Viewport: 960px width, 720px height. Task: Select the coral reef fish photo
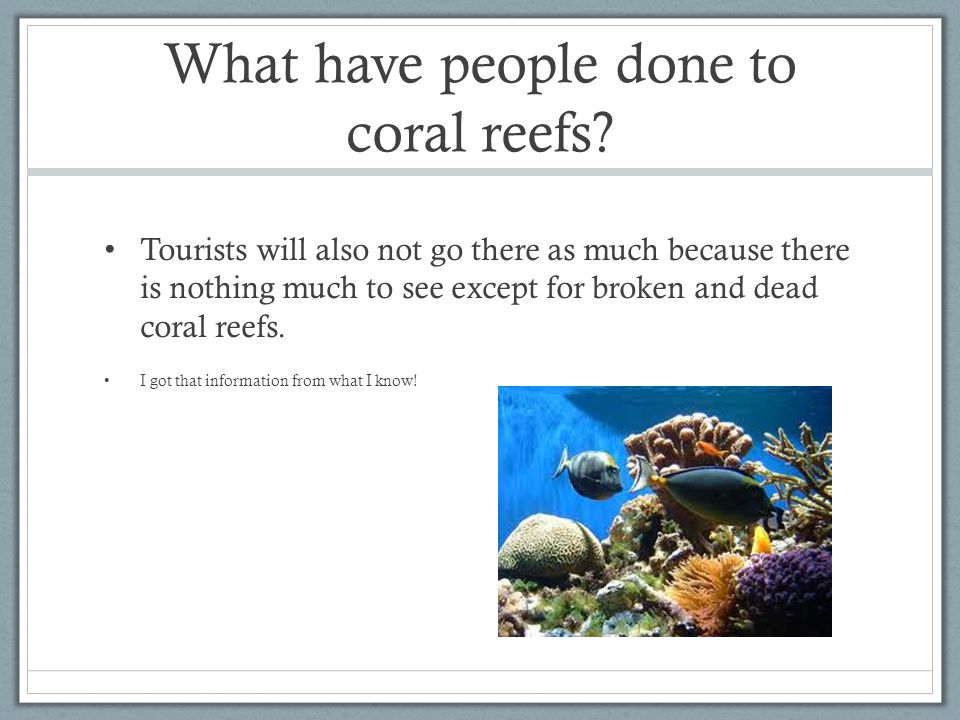click(x=664, y=511)
